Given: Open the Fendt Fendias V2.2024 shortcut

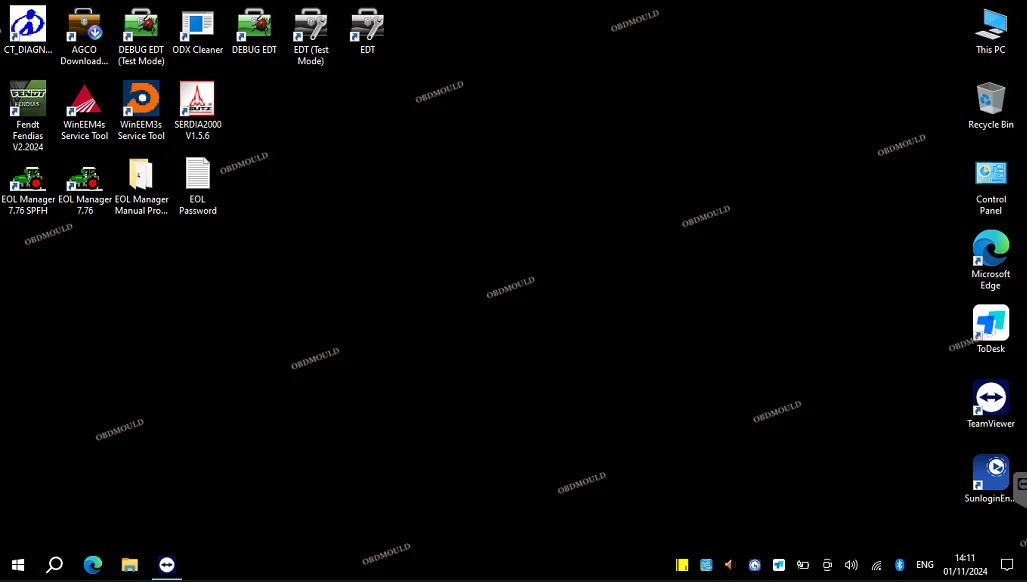Looking at the screenshot, I should (x=28, y=101).
